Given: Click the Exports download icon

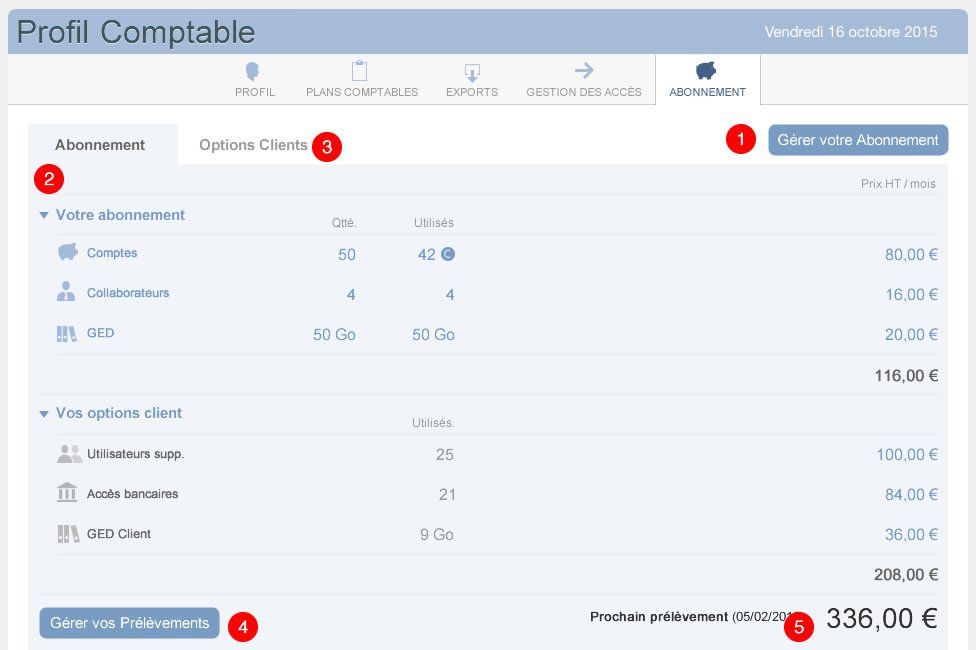Looking at the screenshot, I should [472, 72].
